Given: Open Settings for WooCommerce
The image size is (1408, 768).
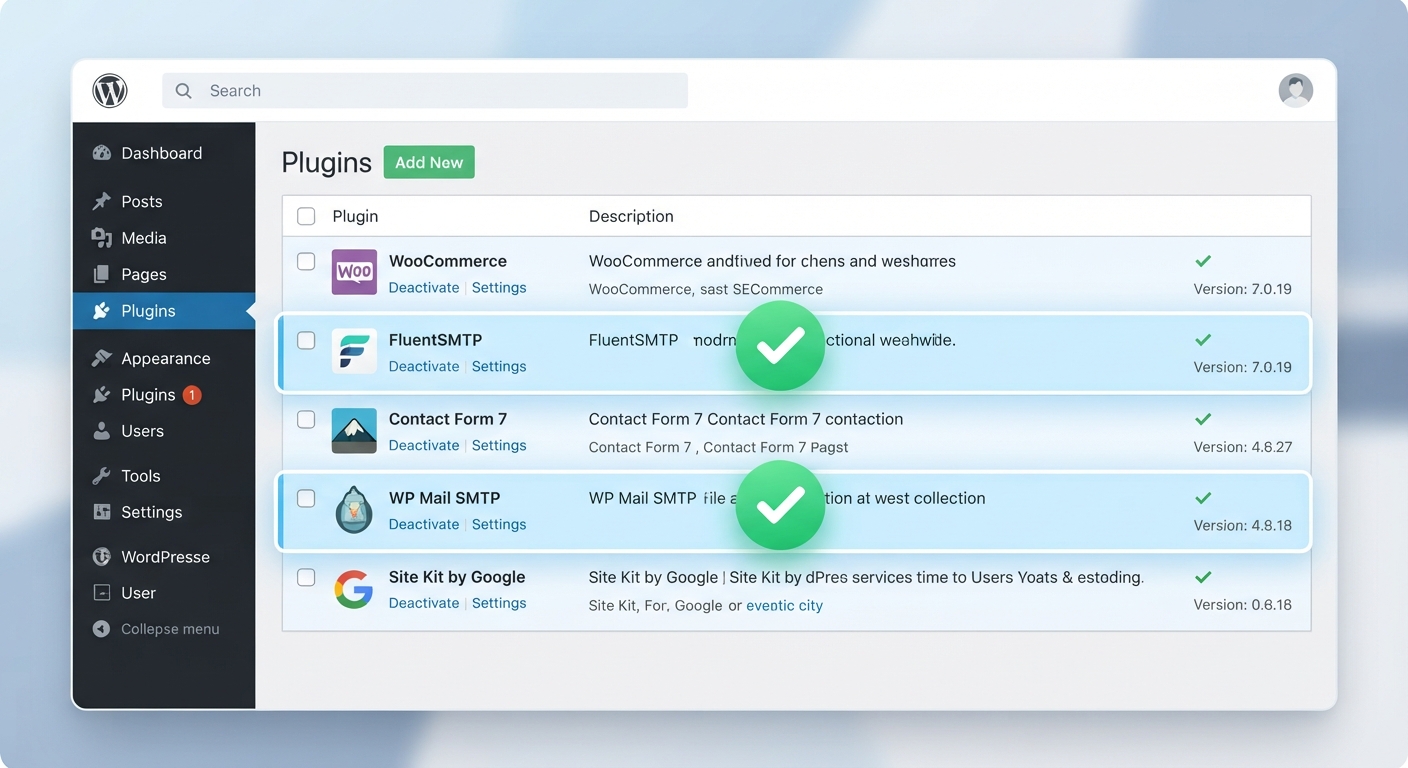Looking at the screenshot, I should coord(499,287).
